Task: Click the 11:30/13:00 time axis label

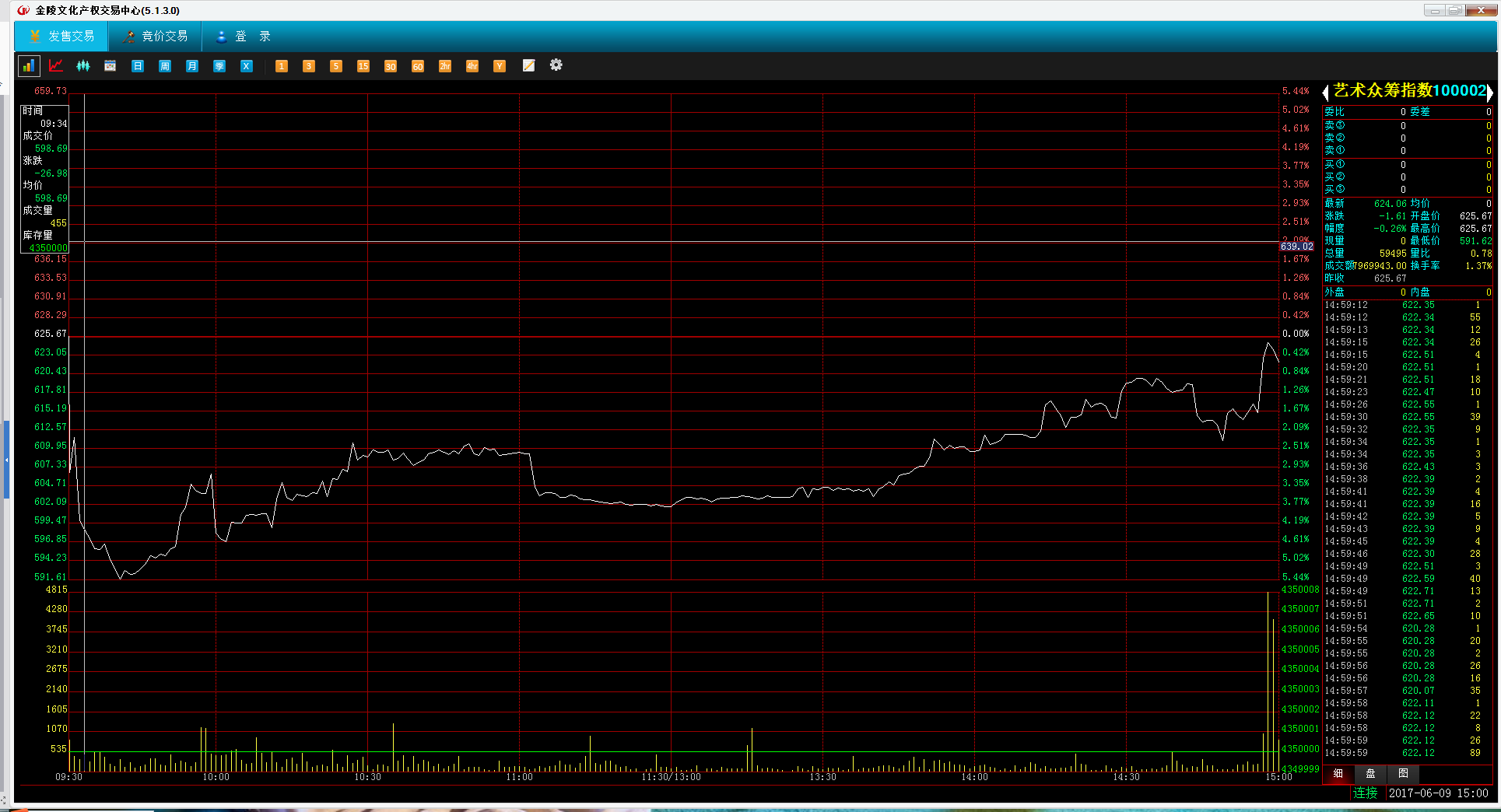Action: click(671, 777)
